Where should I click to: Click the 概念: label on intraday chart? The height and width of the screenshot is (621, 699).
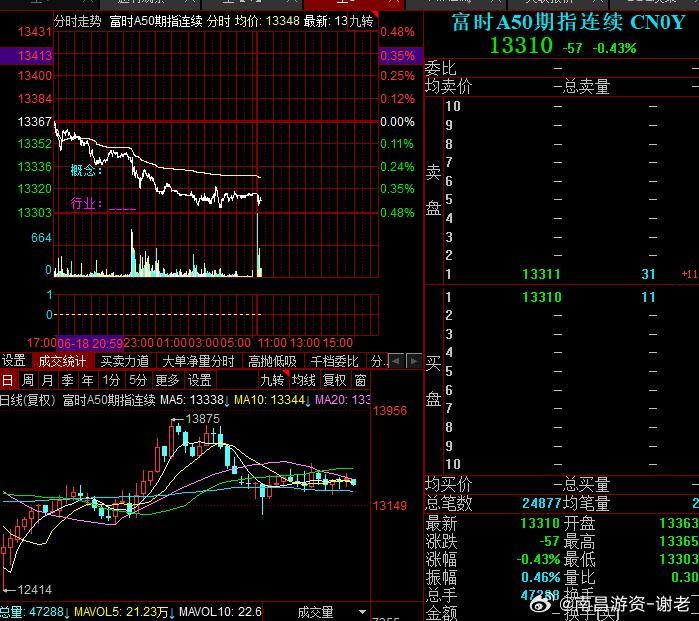pos(86,170)
